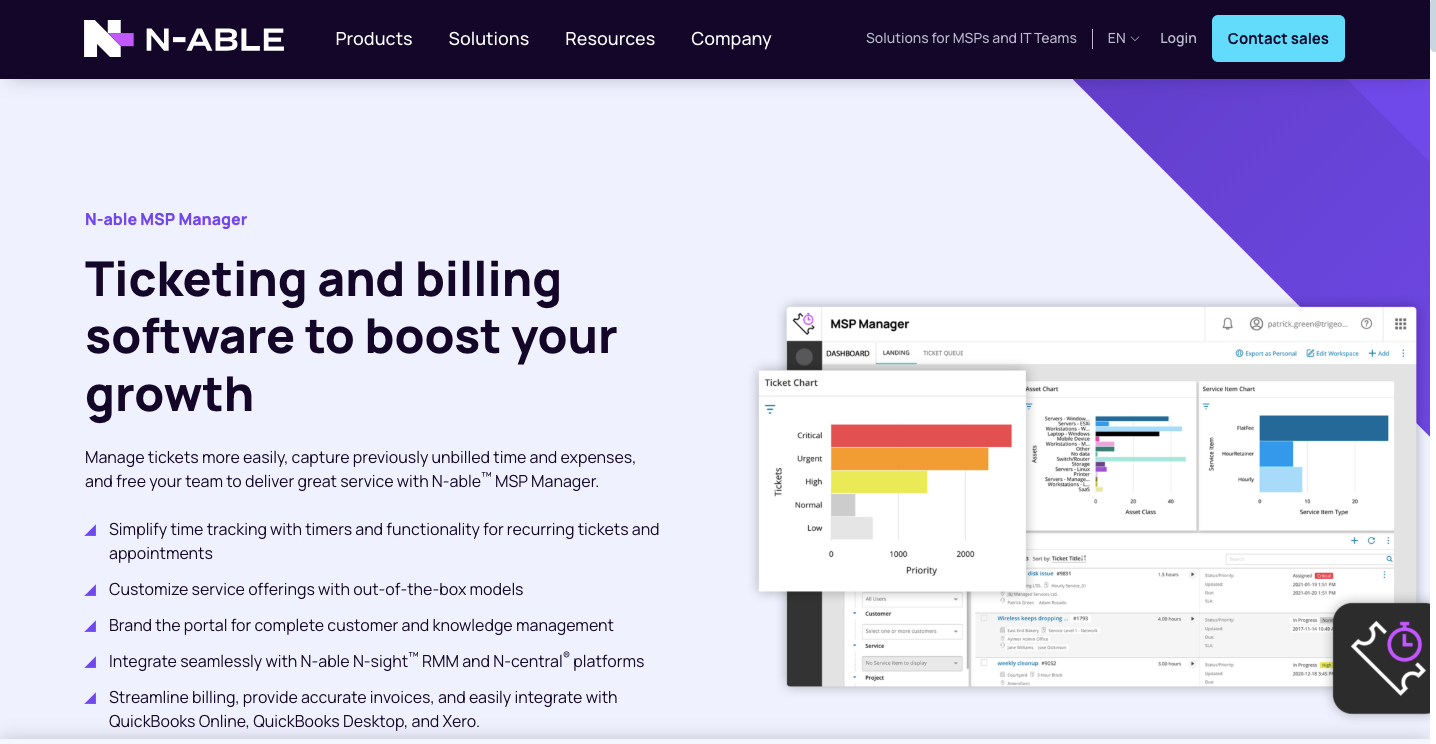This screenshot has width=1436, height=744.
Task: Click the Asset Chart panel title
Action: (1042, 389)
